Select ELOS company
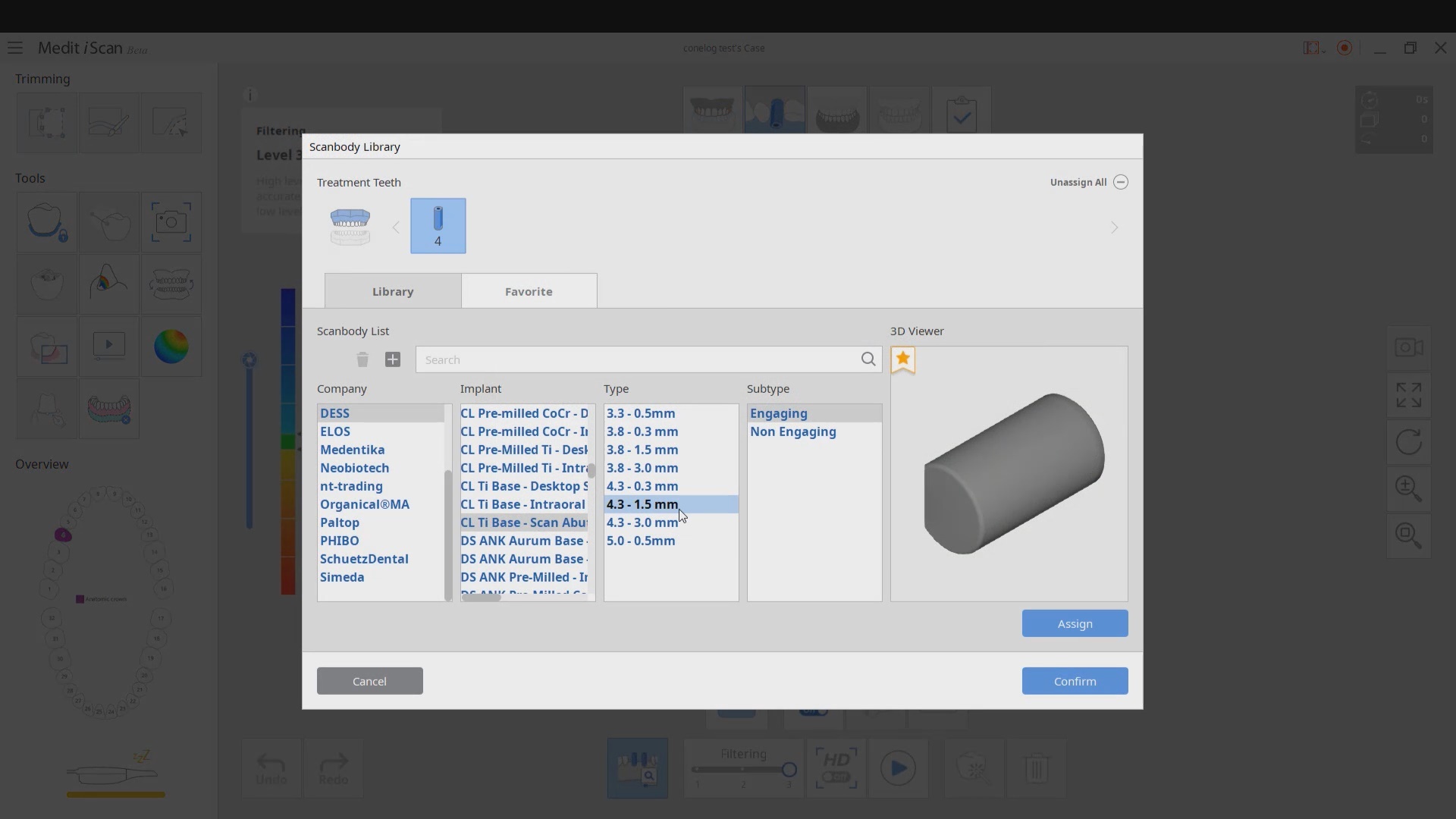The image size is (1456, 819). tap(381, 431)
